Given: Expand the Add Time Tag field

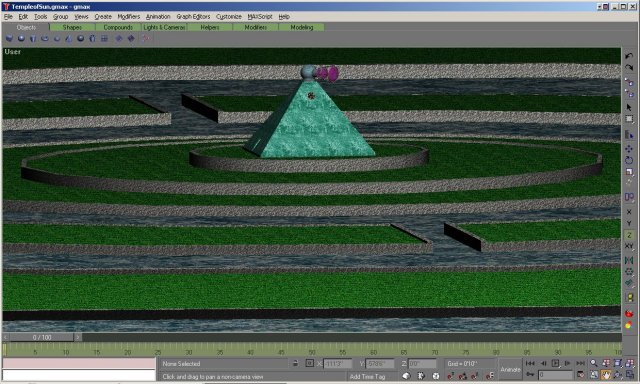Looking at the screenshot, I should click(367, 377).
